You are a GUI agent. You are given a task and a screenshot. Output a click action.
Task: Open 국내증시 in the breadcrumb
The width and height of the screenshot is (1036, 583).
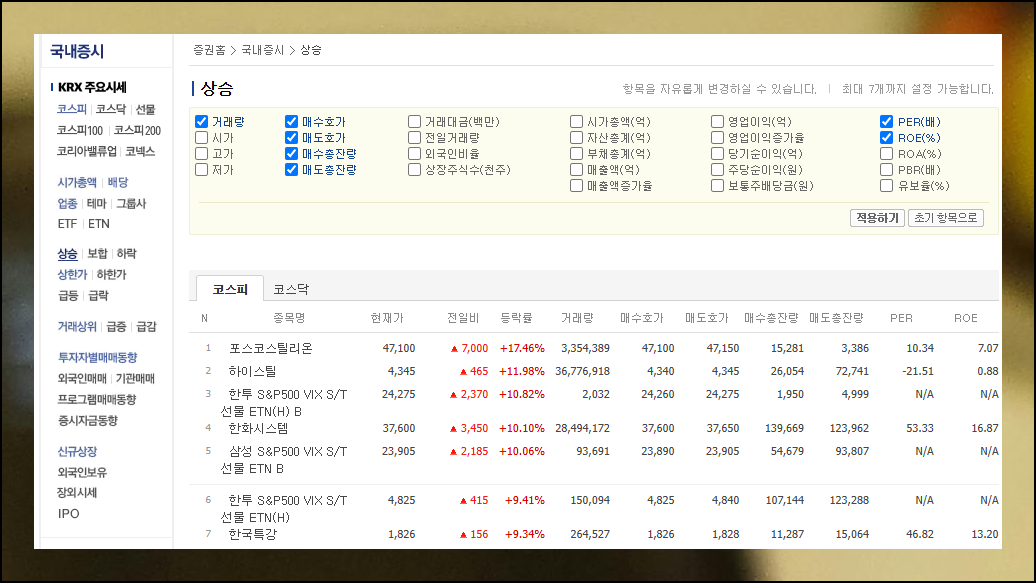[x=262, y=50]
